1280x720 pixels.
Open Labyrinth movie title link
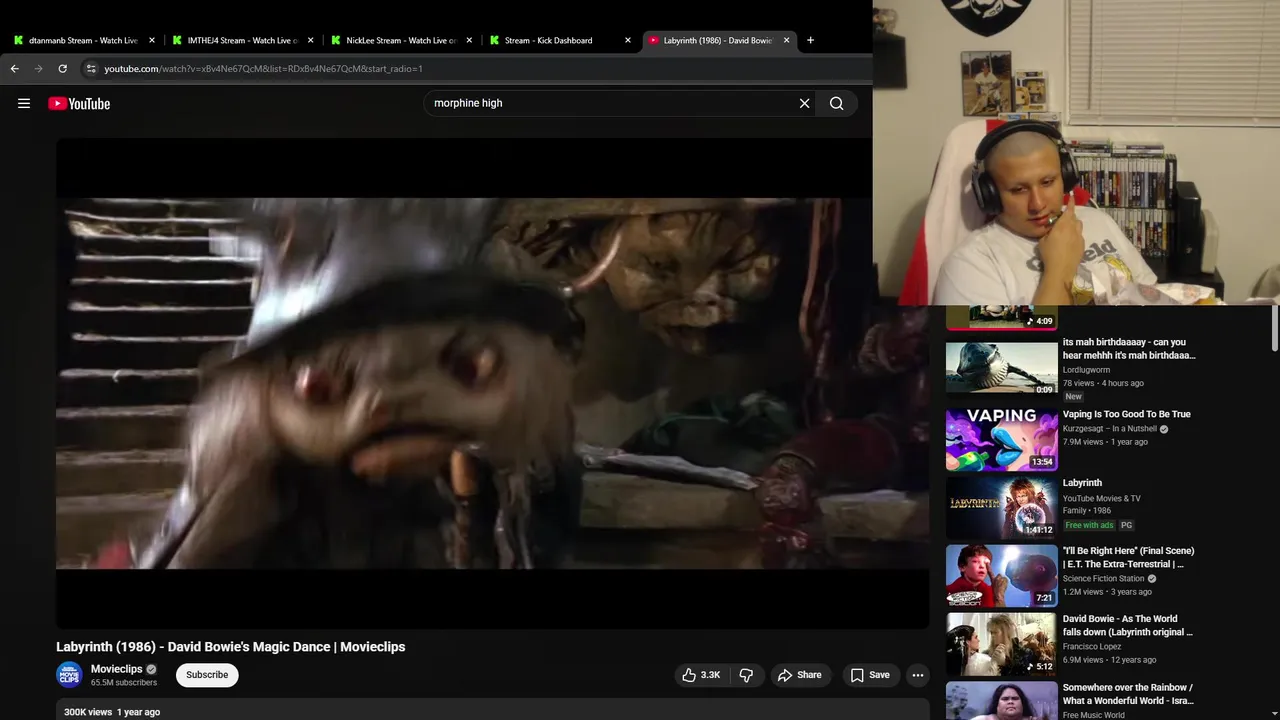[1082, 483]
